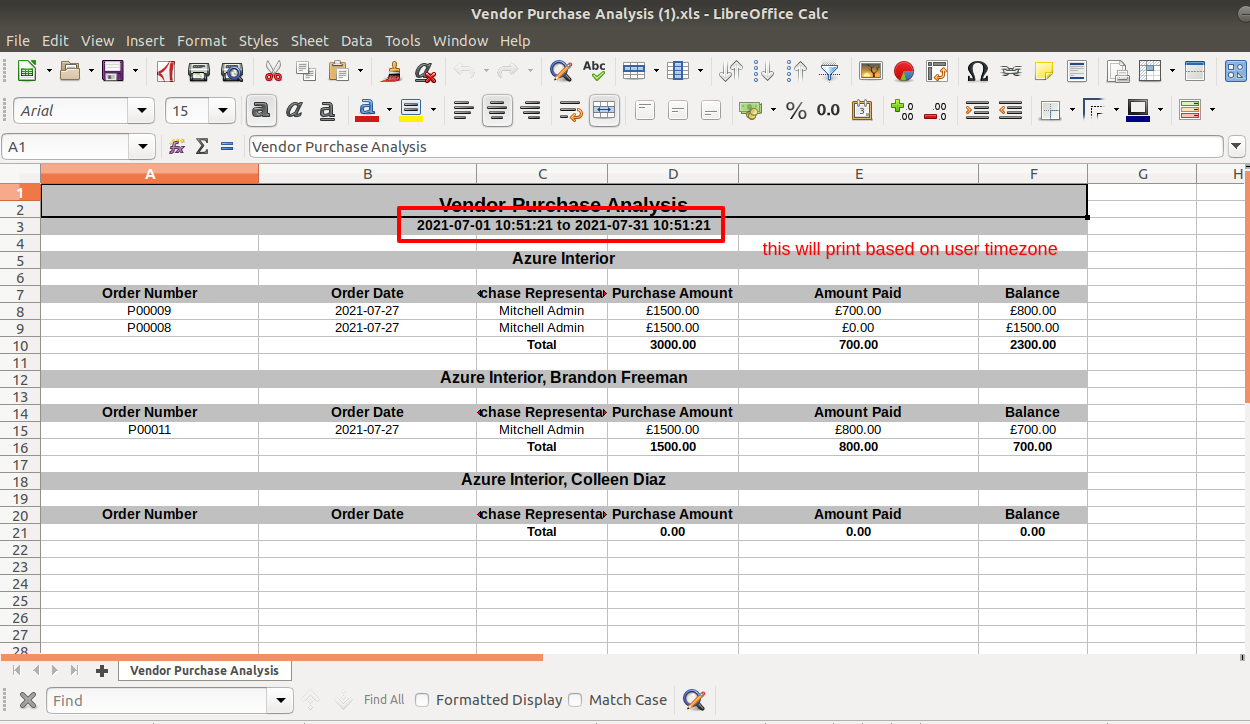This screenshot has width=1250, height=724.
Task: Open the font color dropdown arrow
Action: pyautogui.click(x=387, y=110)
